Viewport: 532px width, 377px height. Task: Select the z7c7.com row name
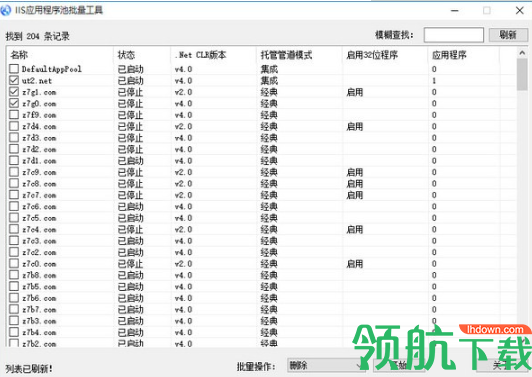[39, 195]
